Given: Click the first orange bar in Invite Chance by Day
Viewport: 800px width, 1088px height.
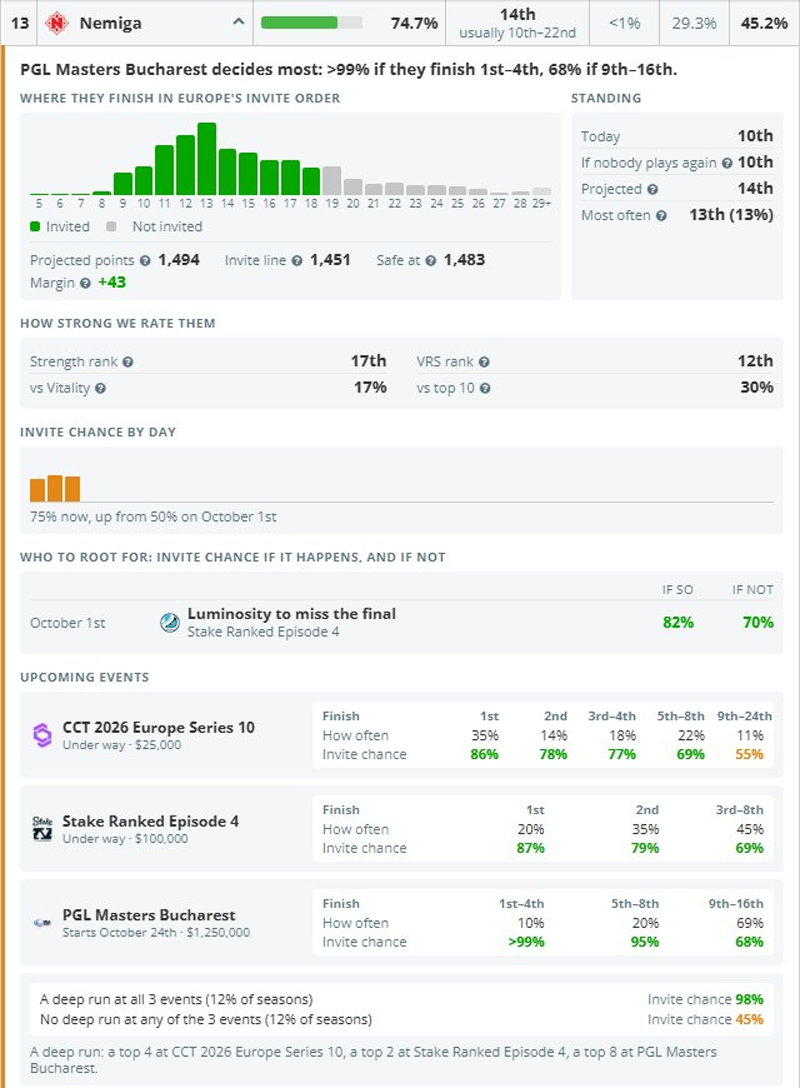Looking at the screenshot, I should (x=37, y=489).
